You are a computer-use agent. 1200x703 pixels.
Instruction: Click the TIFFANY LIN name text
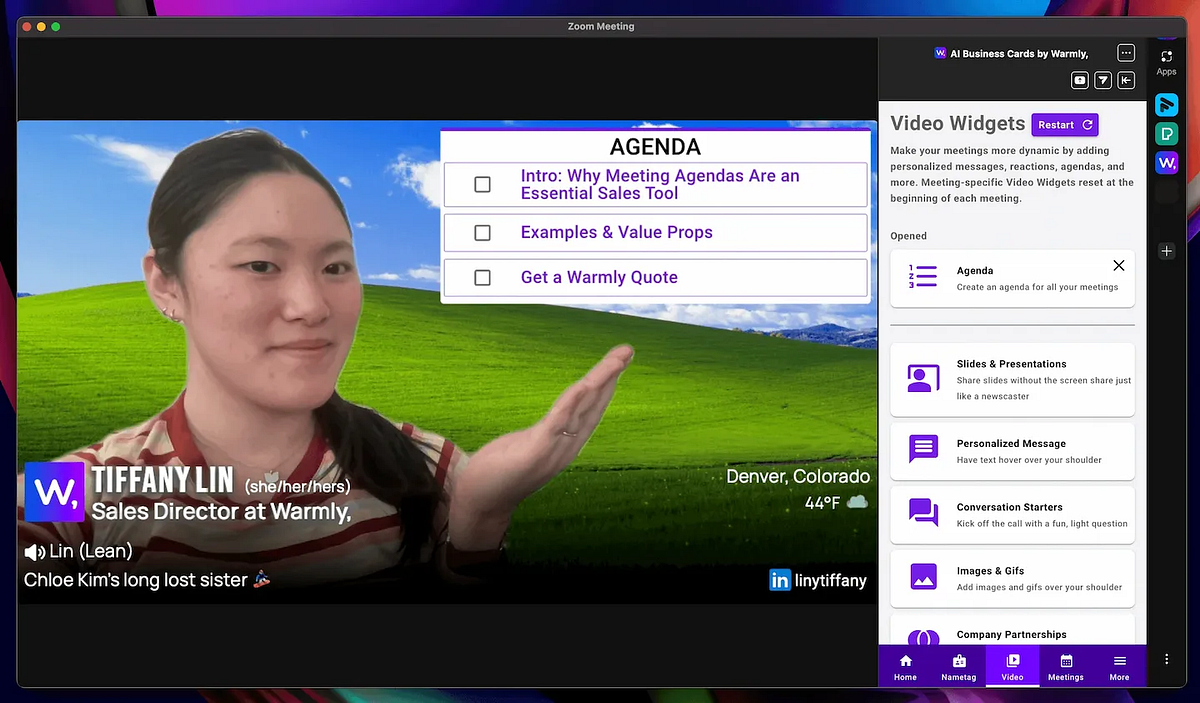click(165, 480)
